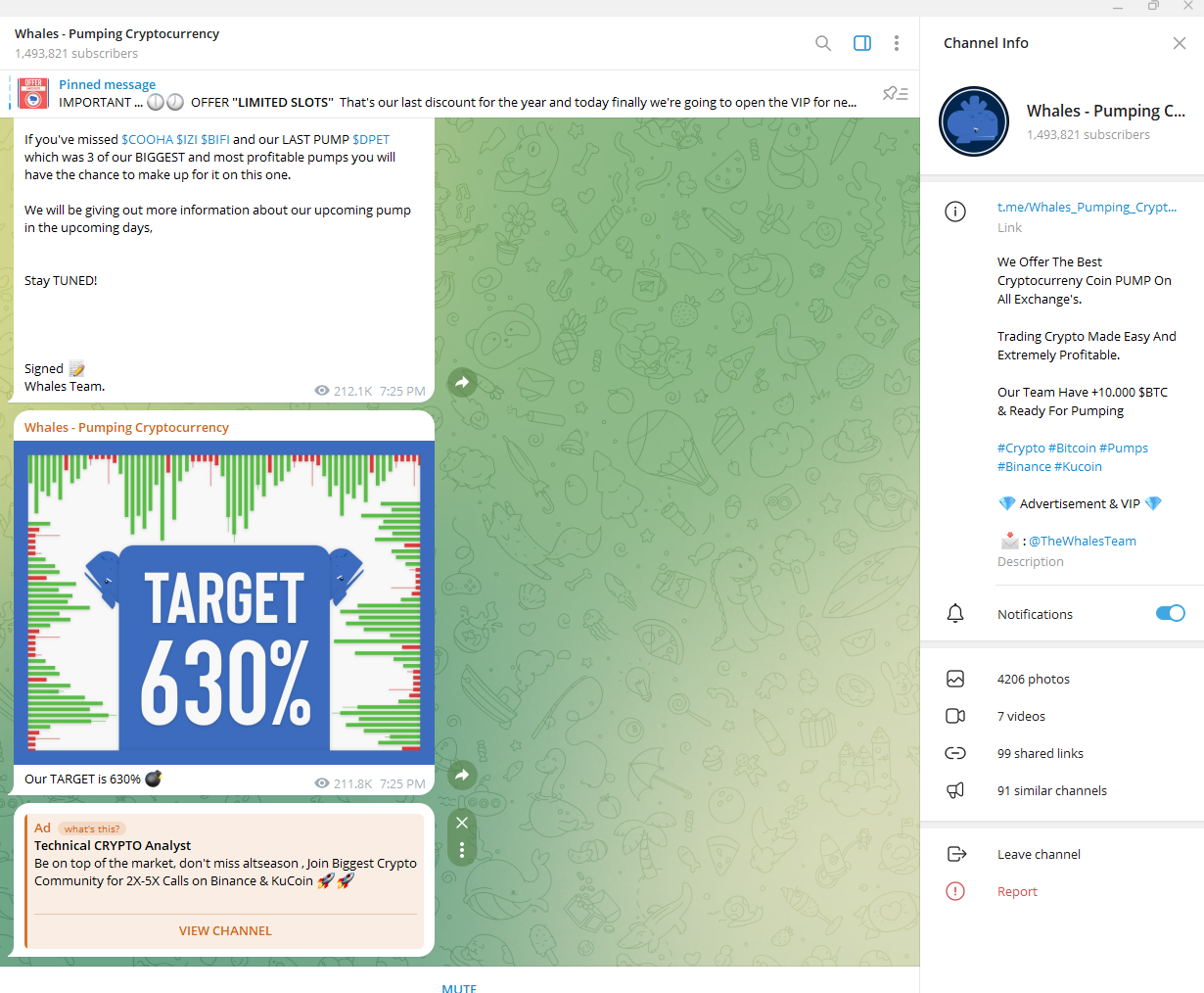Show the 99 shared links
The width and height of the screenshot is (1204, 993).
point(1040,753)
